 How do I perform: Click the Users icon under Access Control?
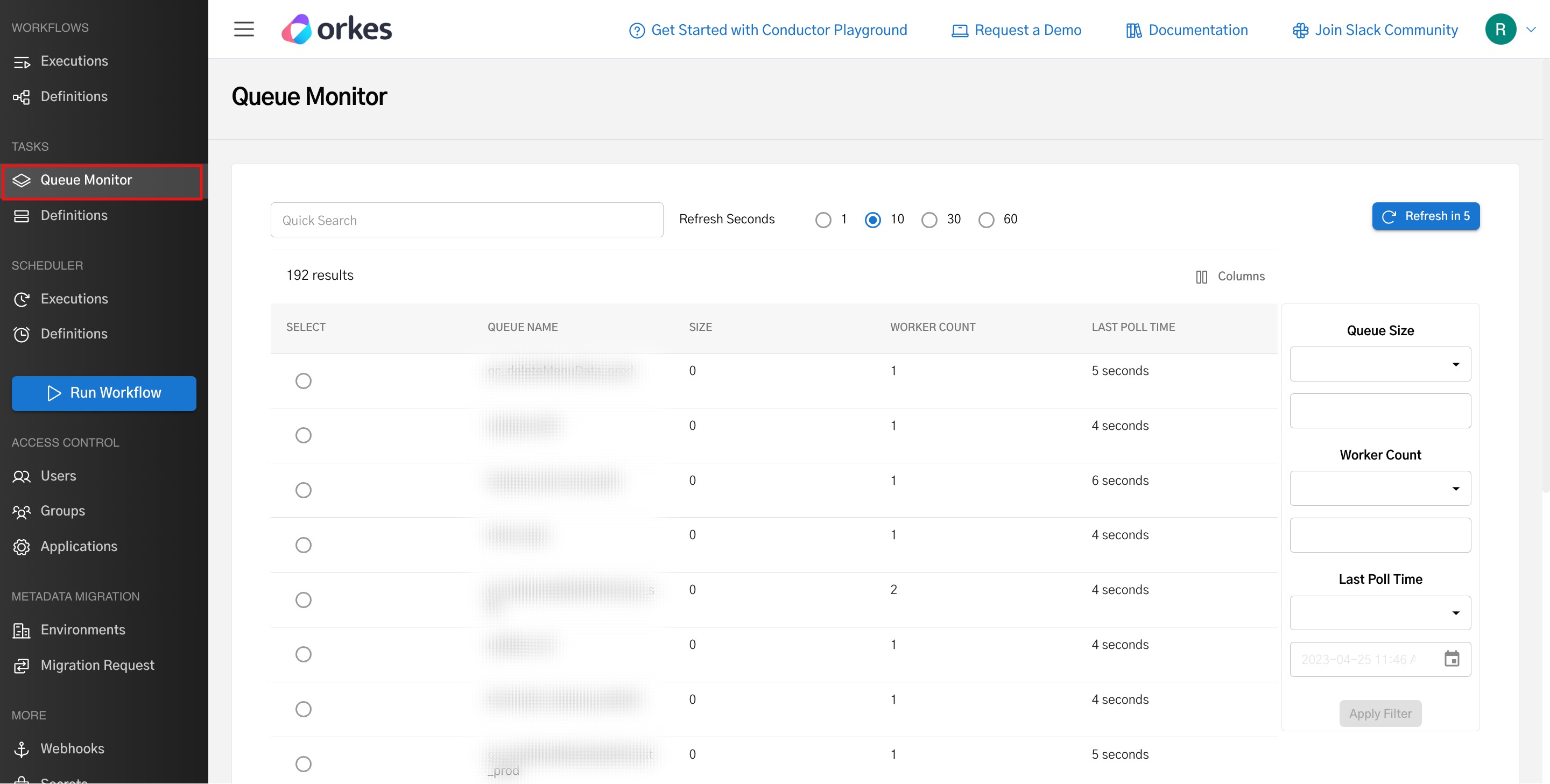click(22, 476)
